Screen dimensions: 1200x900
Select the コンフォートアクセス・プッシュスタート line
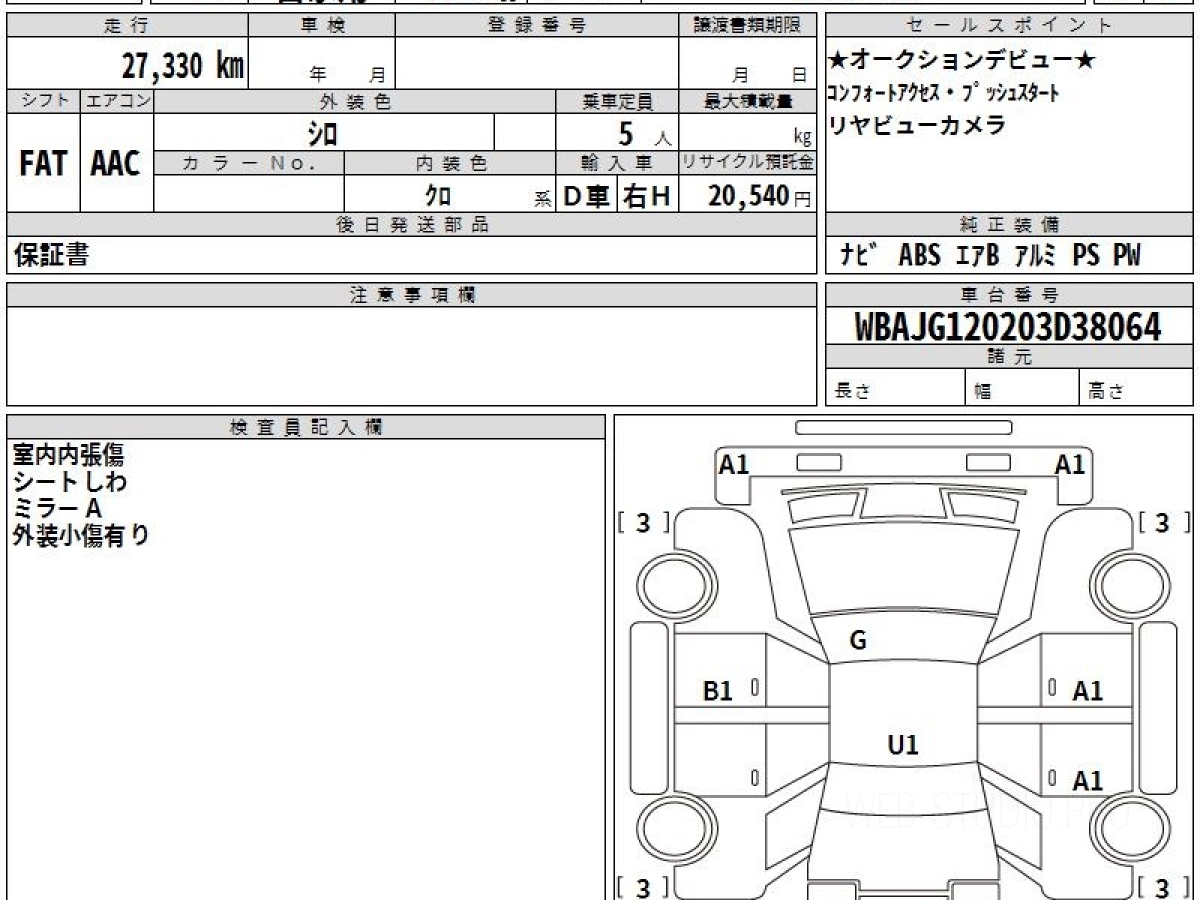coord(942,94)
